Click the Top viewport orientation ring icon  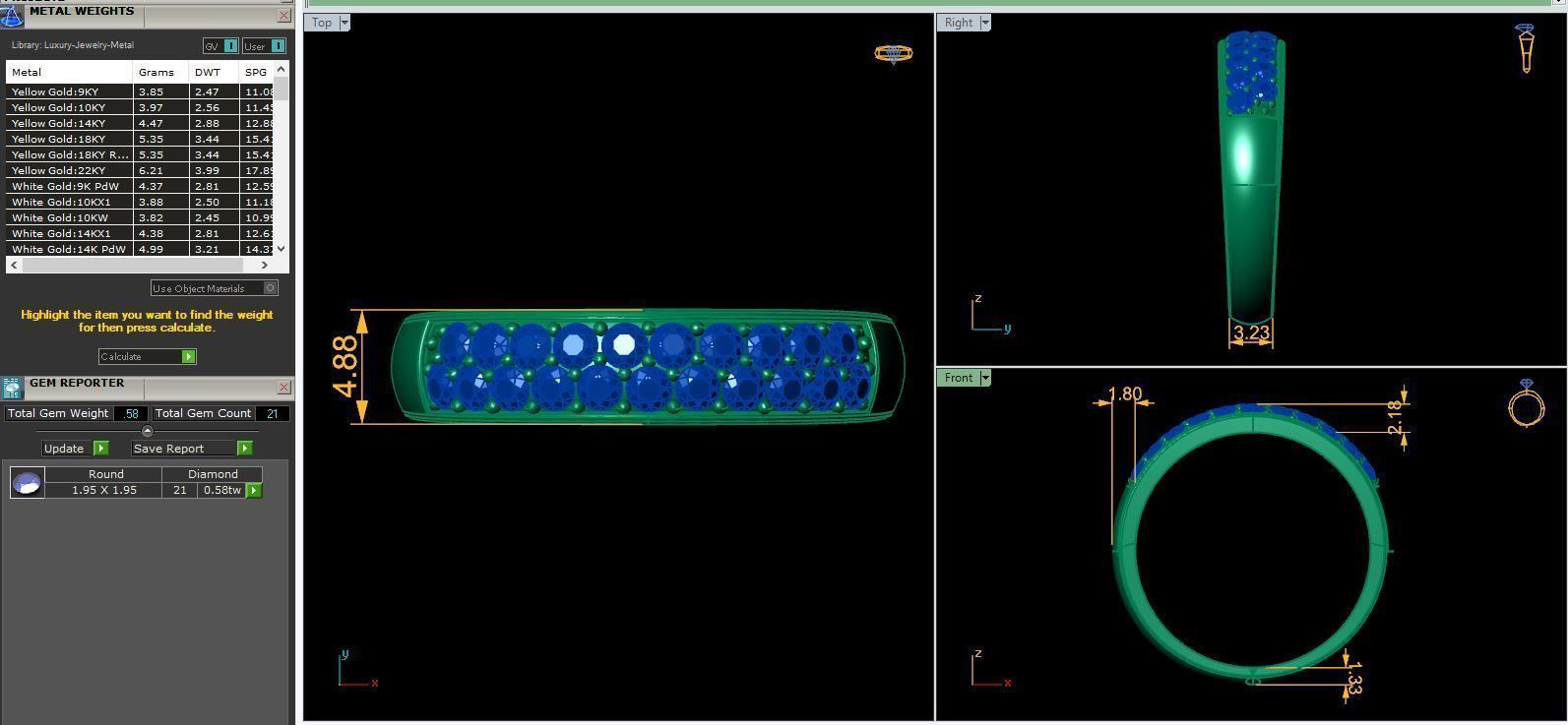[893, 53]
